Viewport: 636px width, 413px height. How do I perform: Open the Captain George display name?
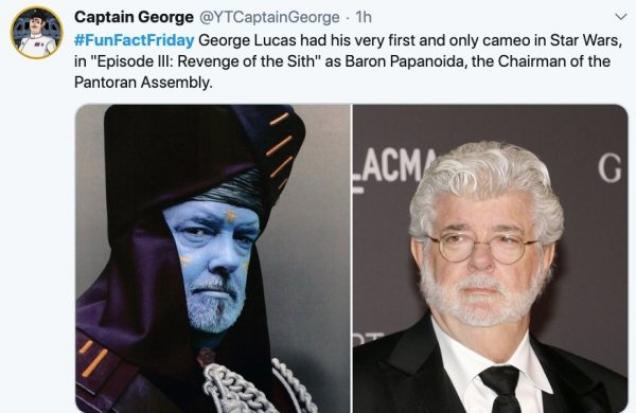(x=134, y=17)
